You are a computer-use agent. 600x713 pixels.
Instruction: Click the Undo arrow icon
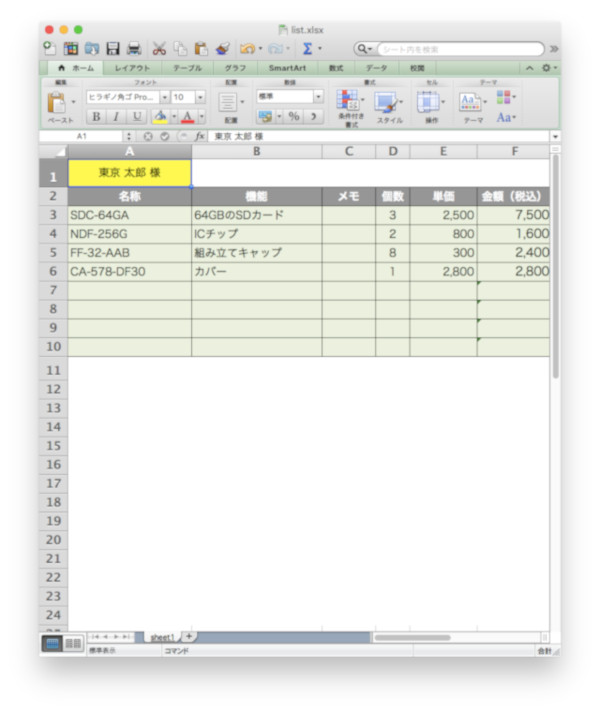247,48
